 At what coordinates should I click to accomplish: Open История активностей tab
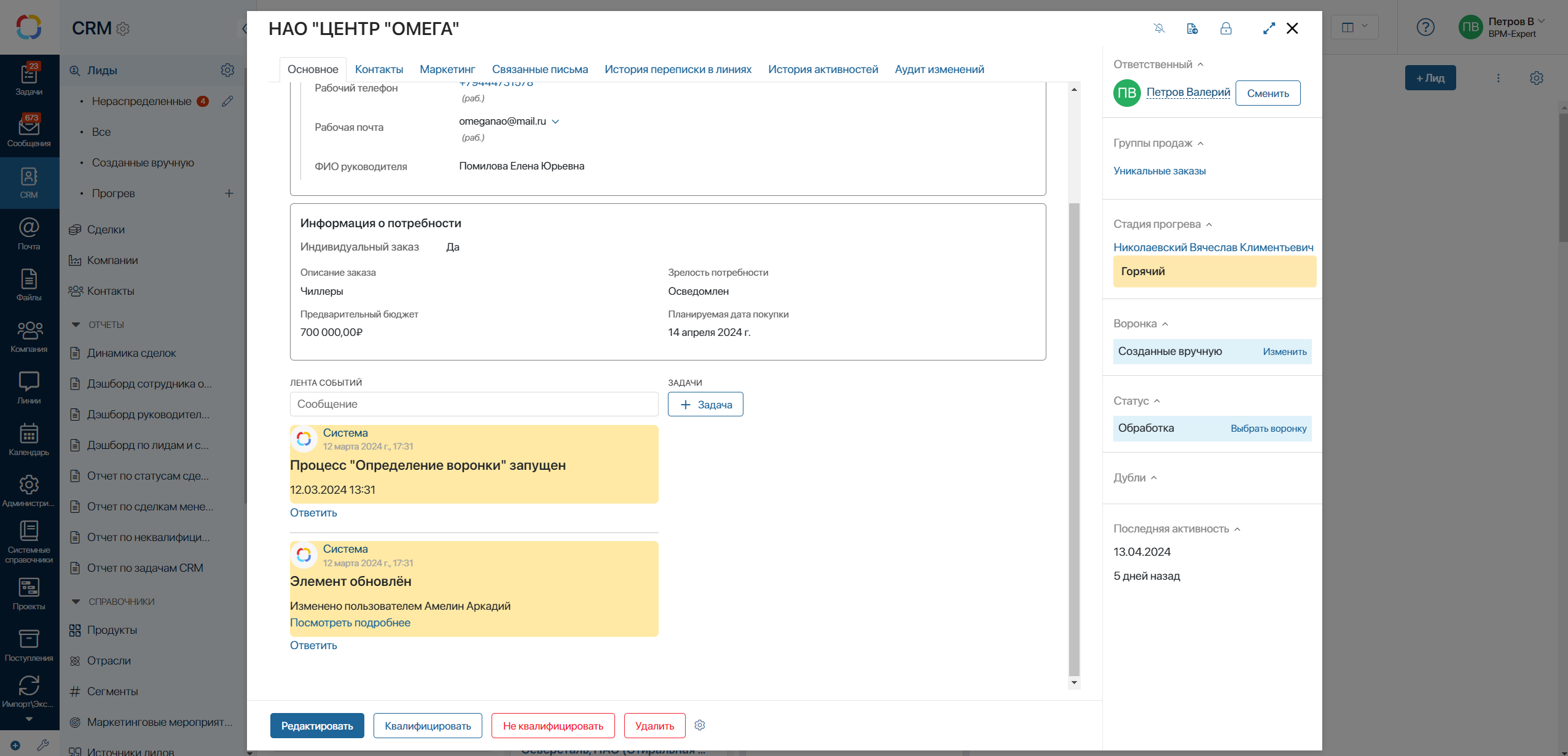[x=823, y=69]
